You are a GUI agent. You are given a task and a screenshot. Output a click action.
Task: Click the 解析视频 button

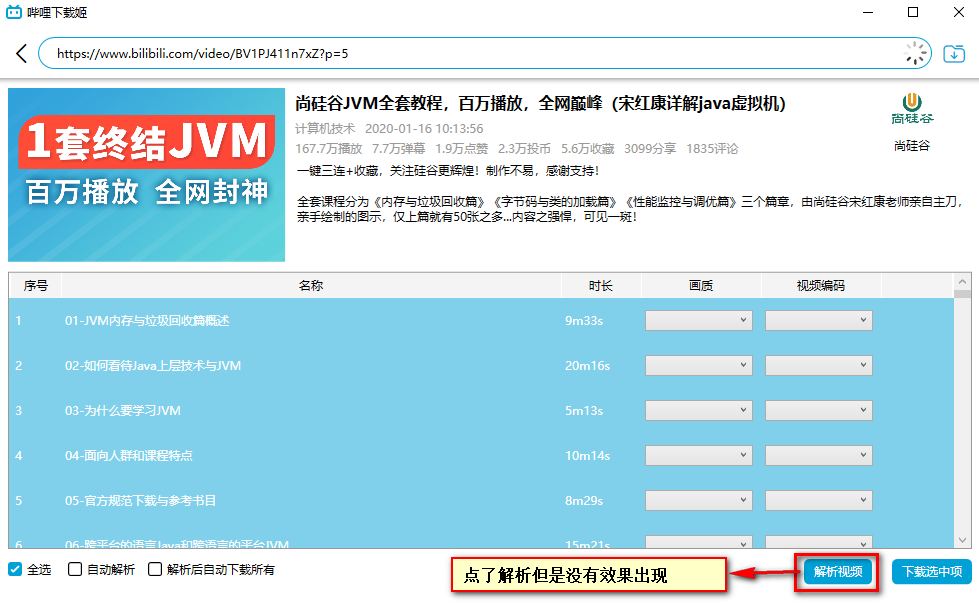[836, 572]
